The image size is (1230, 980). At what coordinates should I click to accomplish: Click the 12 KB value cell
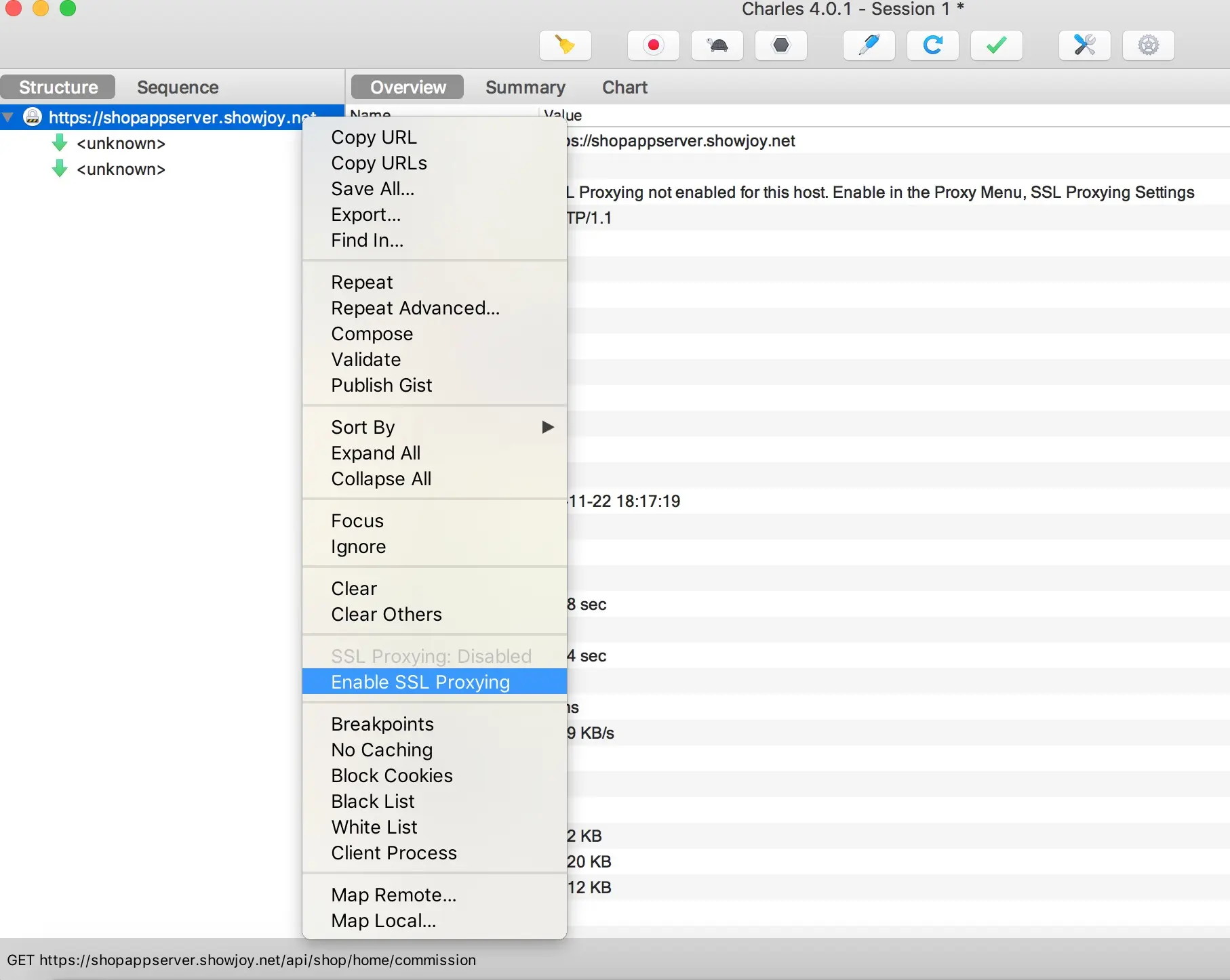[589, 888]
